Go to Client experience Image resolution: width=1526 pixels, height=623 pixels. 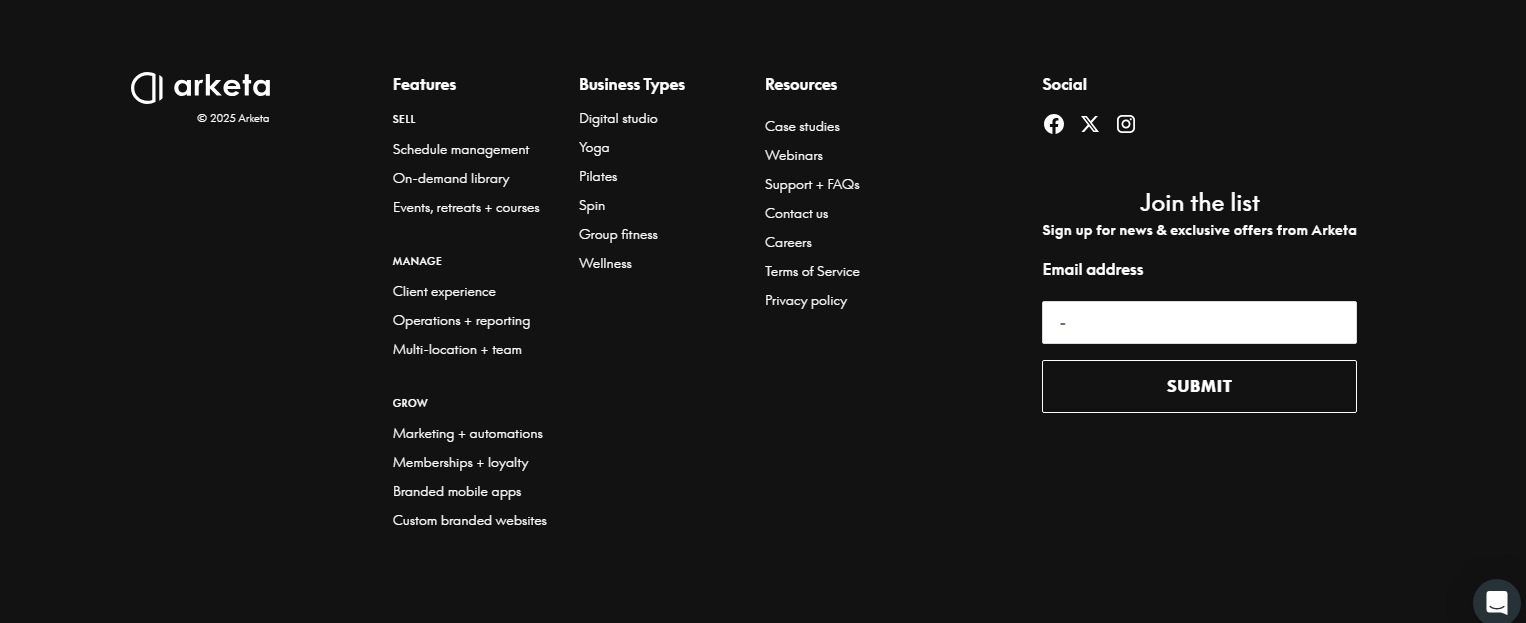click(x=444, y=291)
